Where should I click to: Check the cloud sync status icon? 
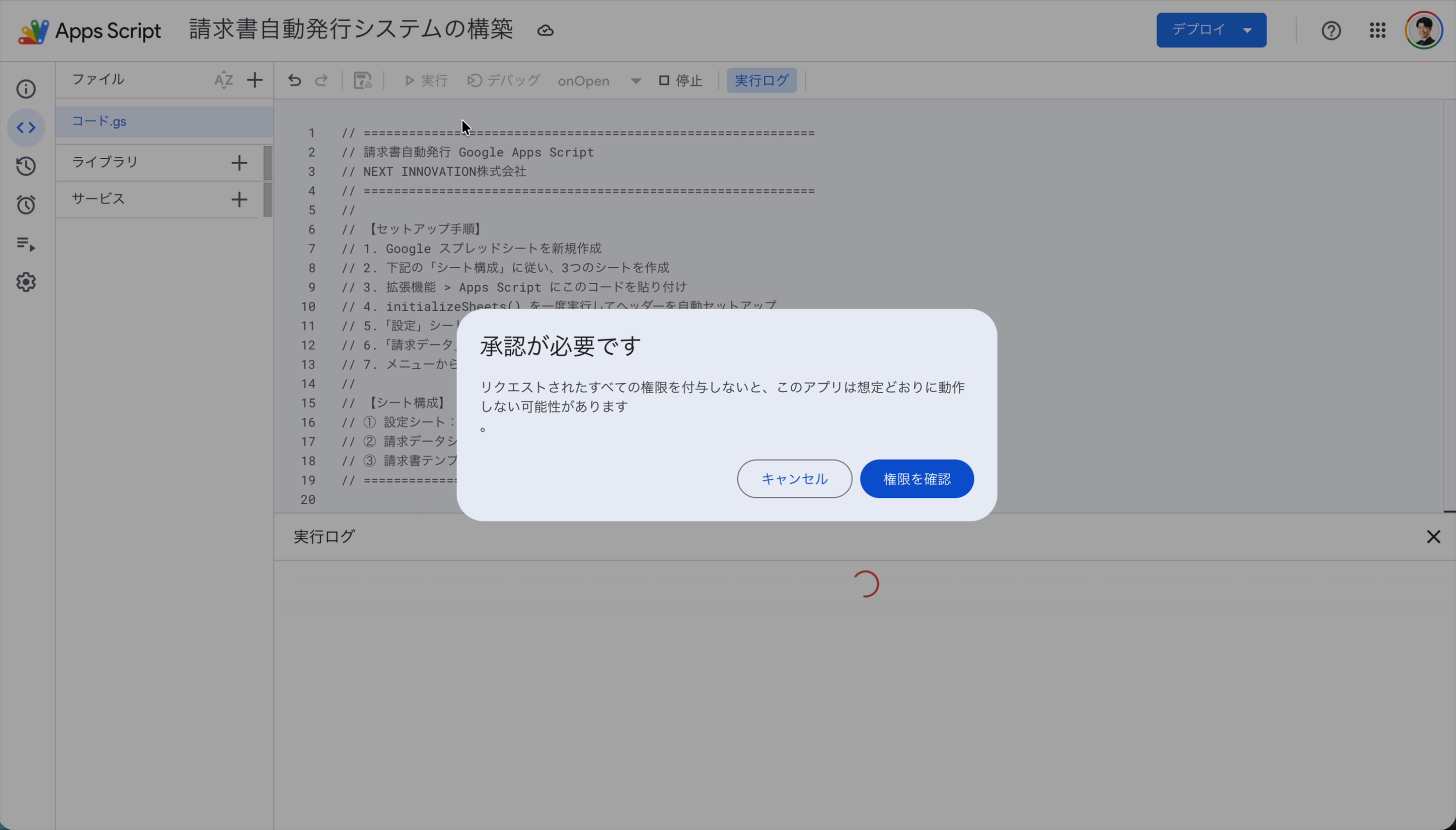tap(545, 30)
